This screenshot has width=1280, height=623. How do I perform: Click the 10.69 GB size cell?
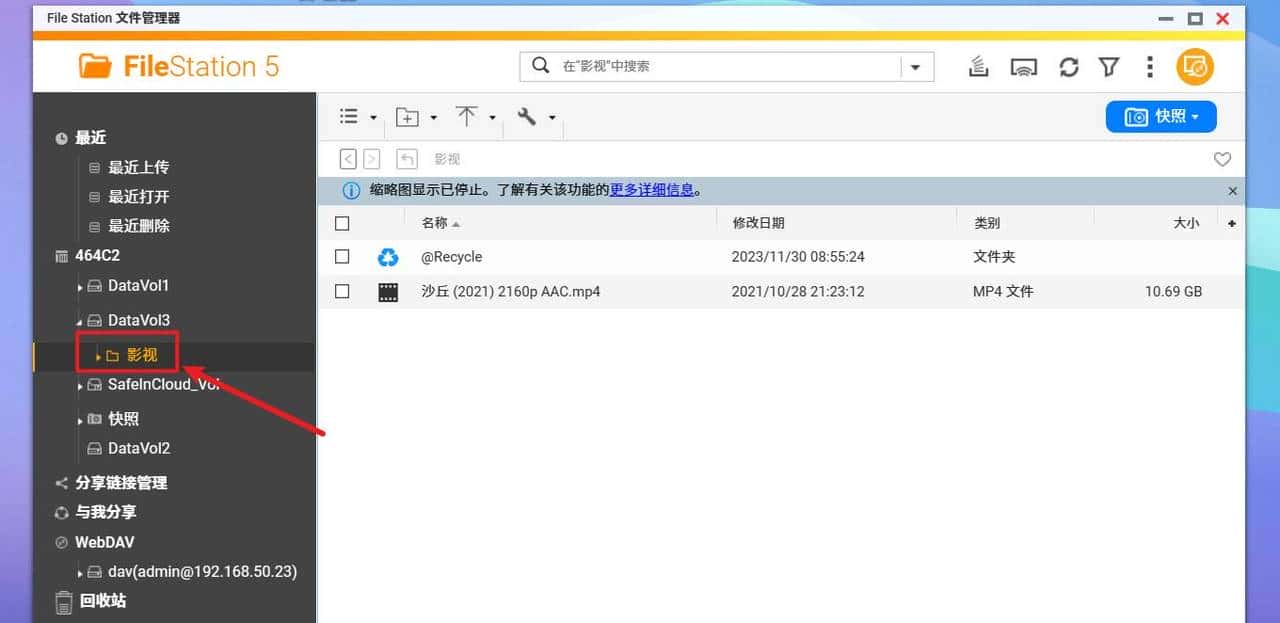pos(1173,292)
